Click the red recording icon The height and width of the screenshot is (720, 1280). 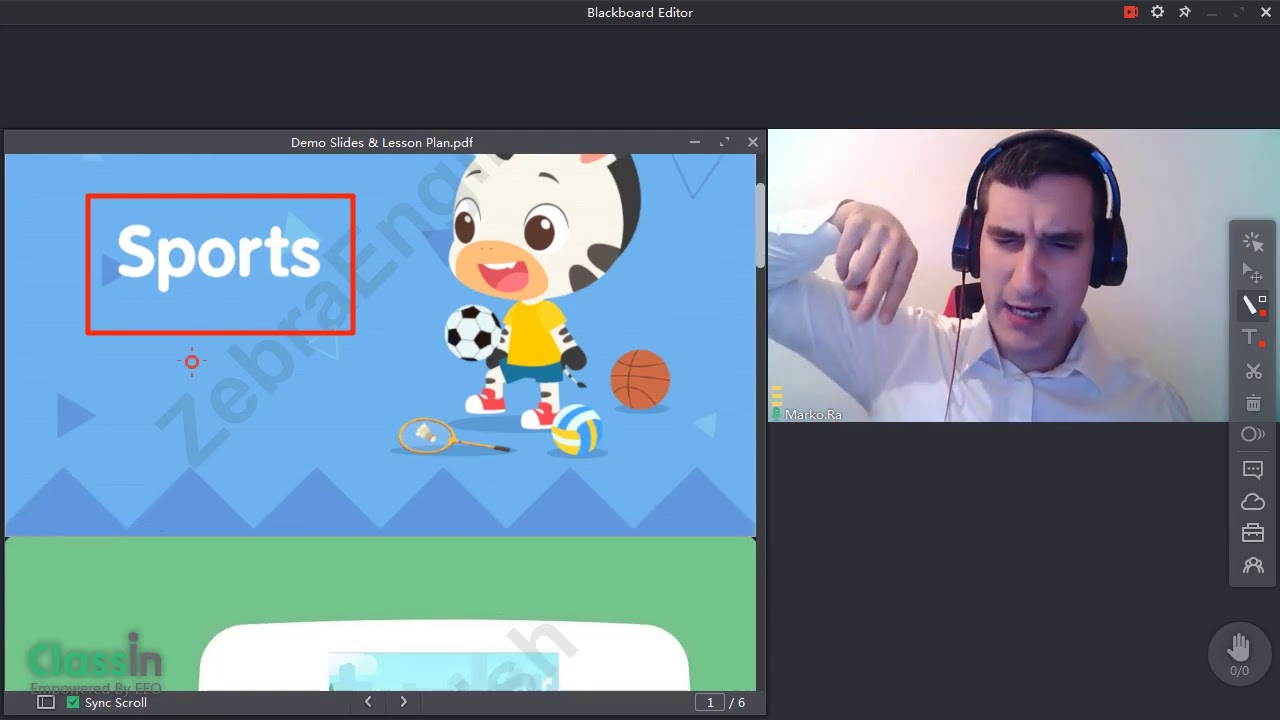point(1131,12)
